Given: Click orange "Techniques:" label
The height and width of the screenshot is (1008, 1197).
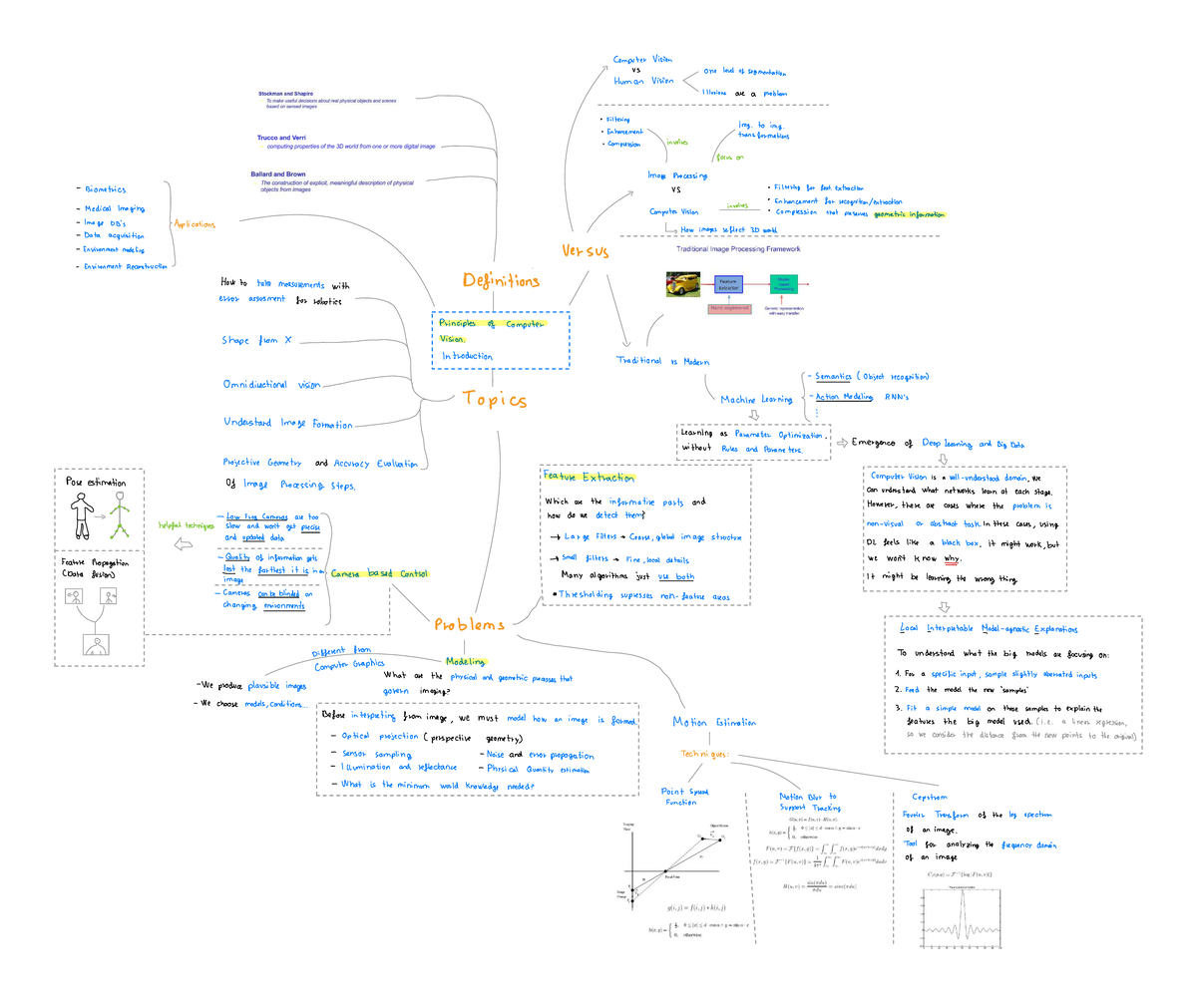Looking at the screenshot, I should tap(704, 755).
